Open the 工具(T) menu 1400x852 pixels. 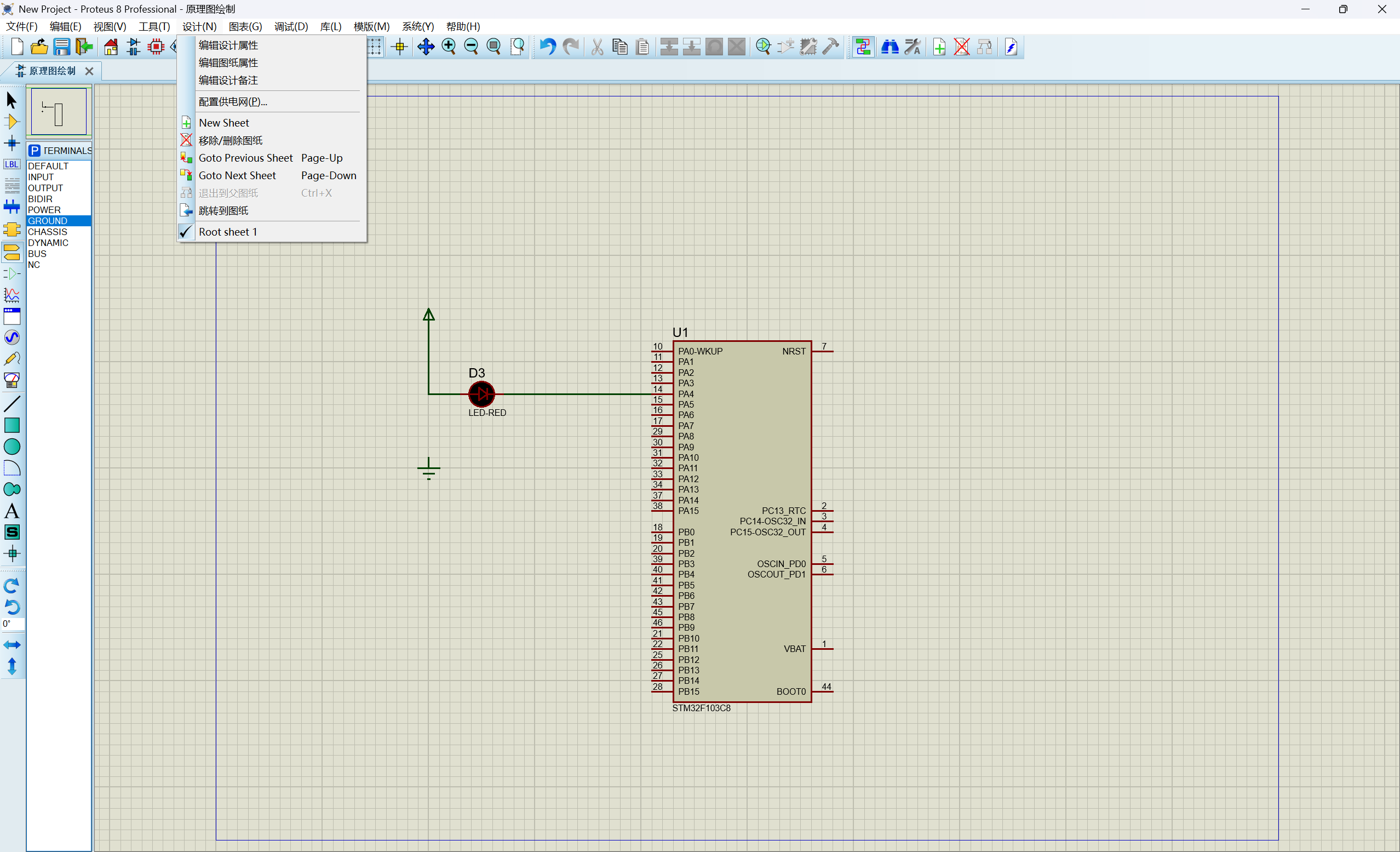154,27
